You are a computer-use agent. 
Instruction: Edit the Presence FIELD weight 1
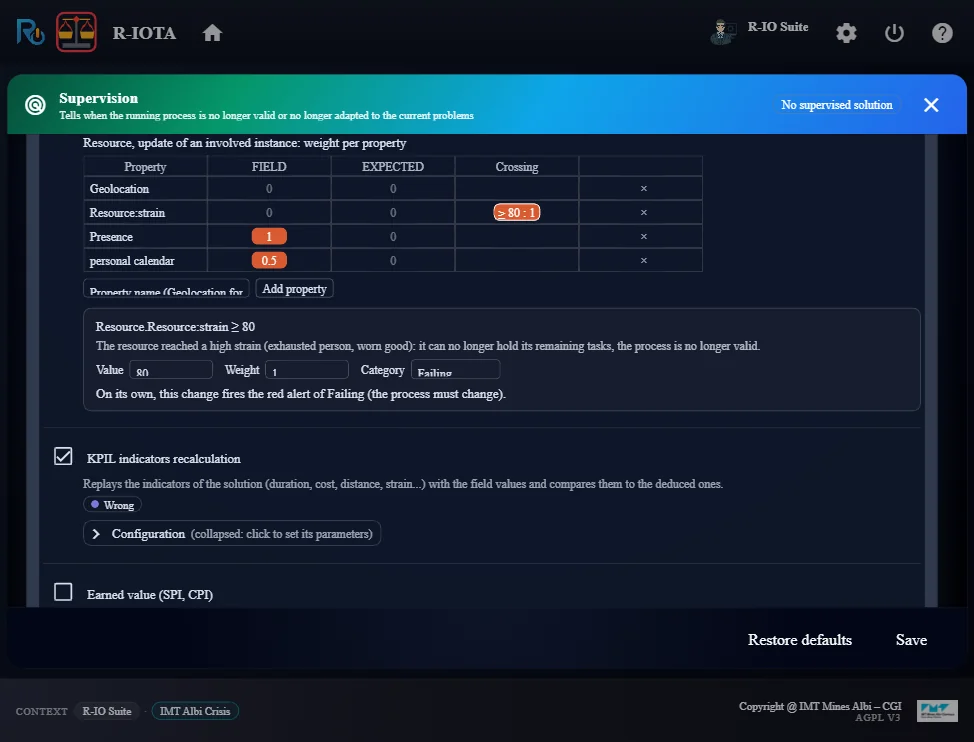tap(269, 237)
